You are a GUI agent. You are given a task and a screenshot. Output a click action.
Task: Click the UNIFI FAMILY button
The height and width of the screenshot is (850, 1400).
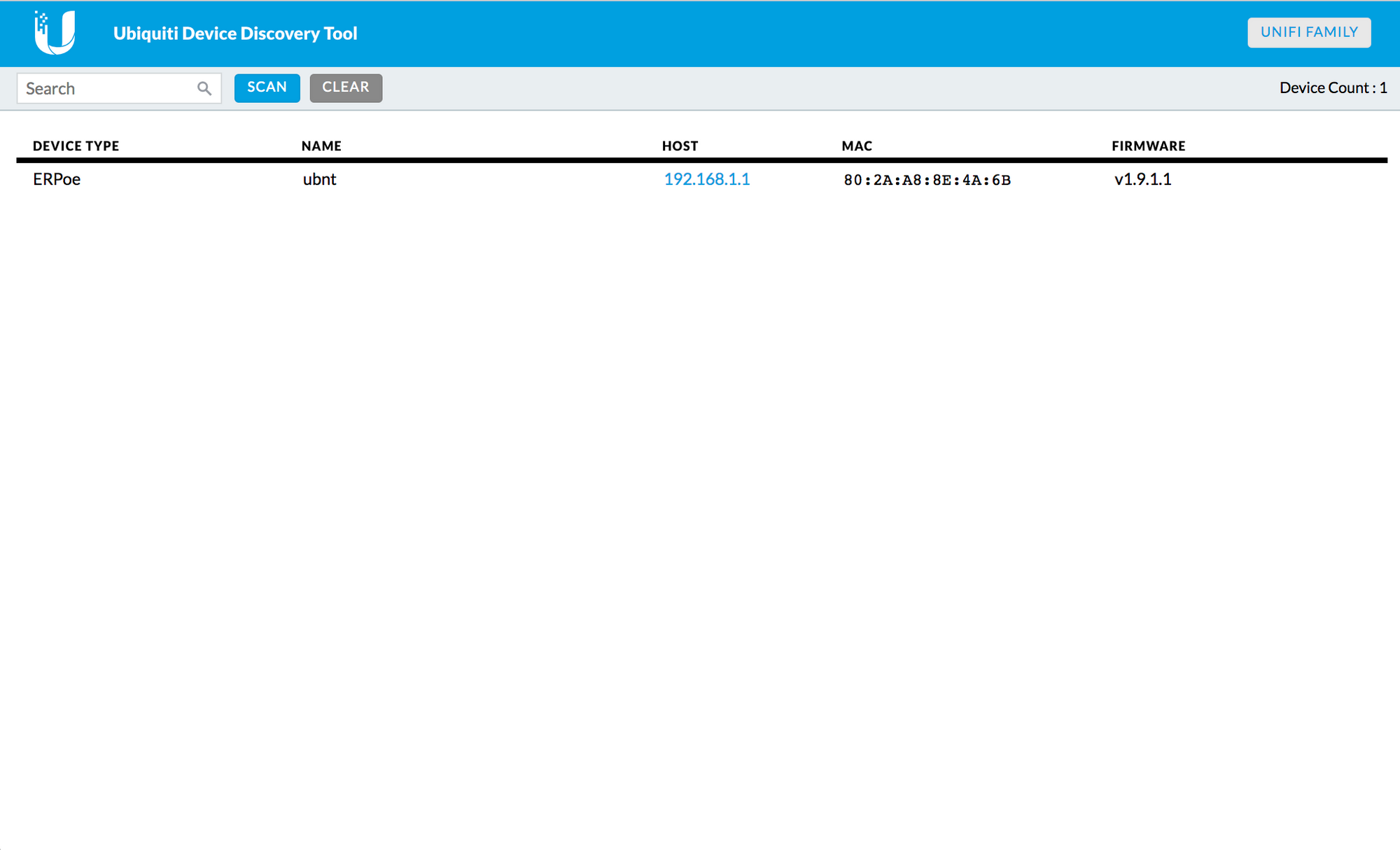coord(1308,32)
